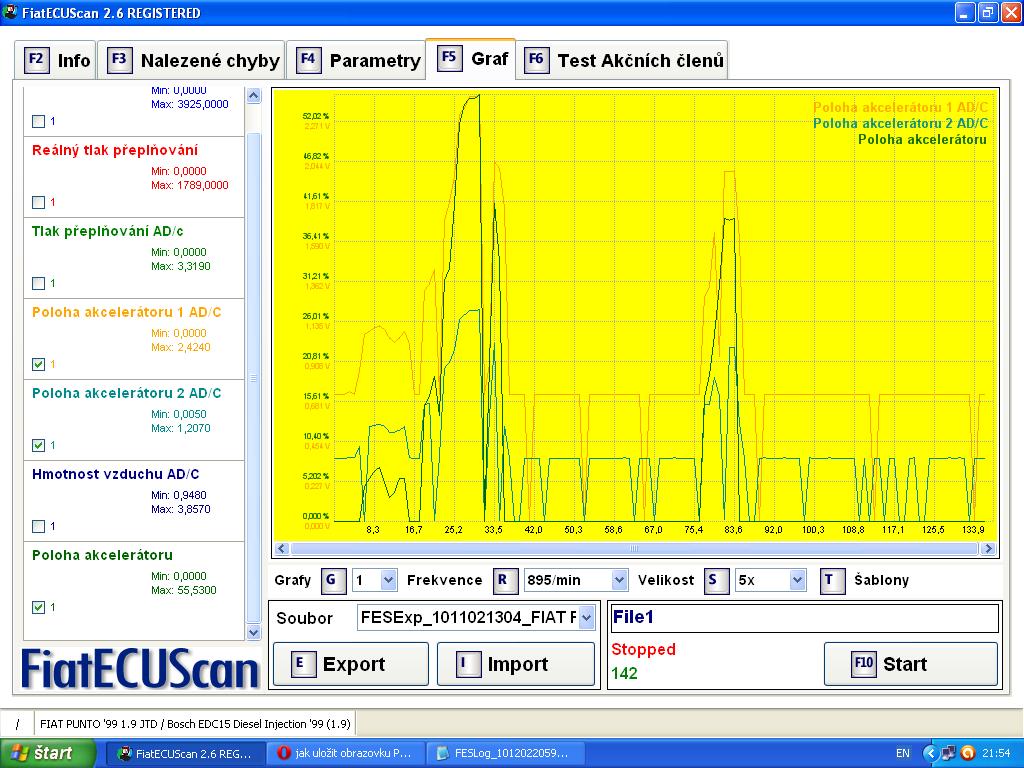Enable Reálný tlak přeplňování checkbox
Image resolution: width=1024 pixels, height=768 pixels.
click(x=39, y=202)
